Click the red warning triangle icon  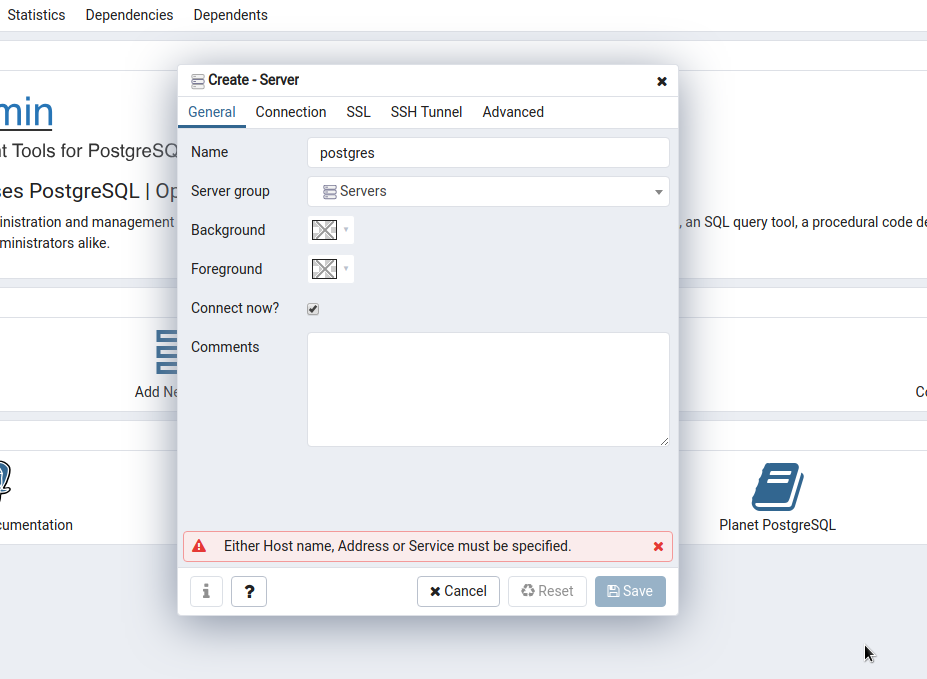[199, 546]
